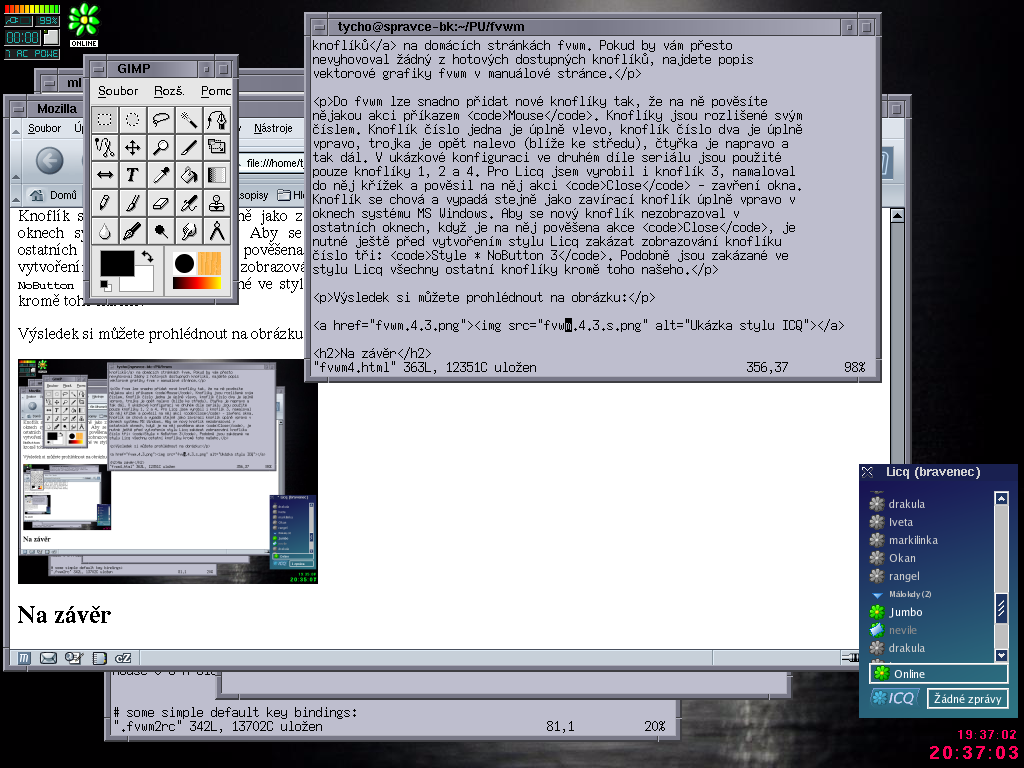
Task: Select the Intelligent Scissors tool
Action: point(104,148)
